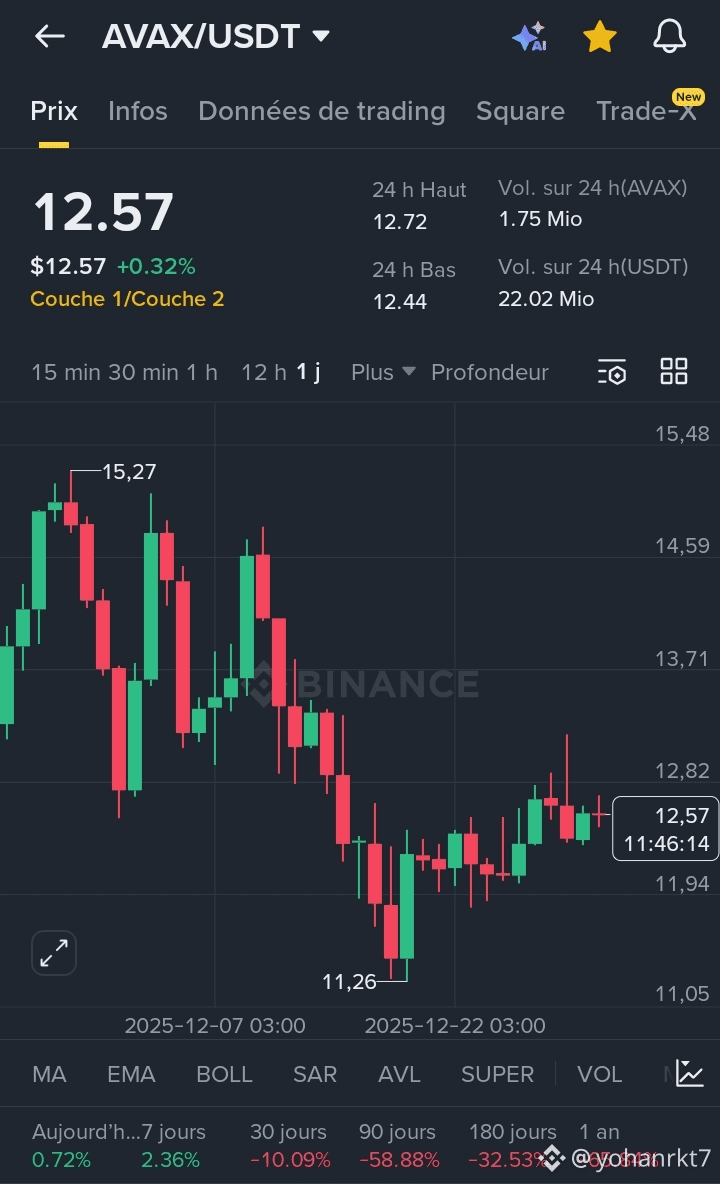Show the Profondeur depth chart
This screenshot has height=1184, width=720.
[489, 372]
